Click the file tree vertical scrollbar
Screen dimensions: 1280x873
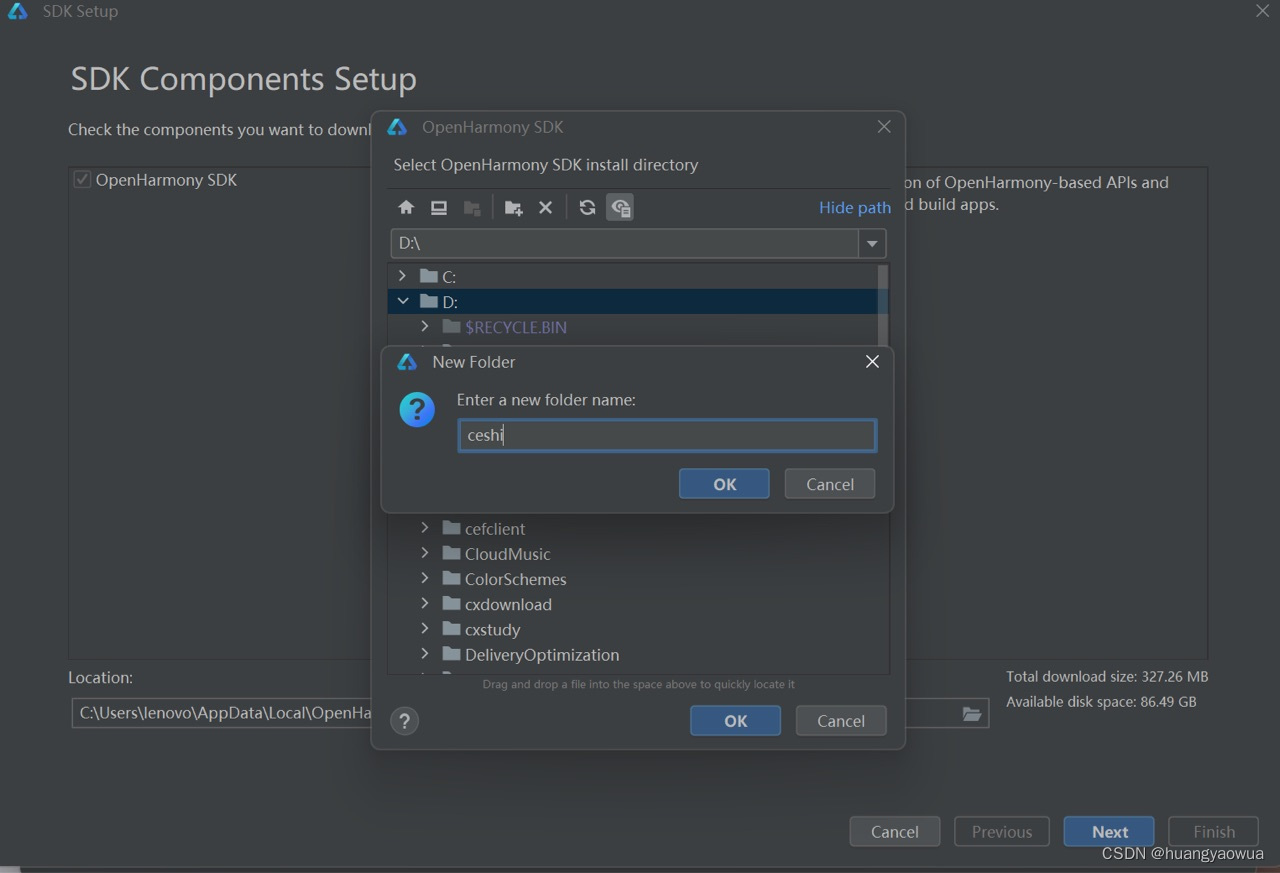pyautogui.click(x=882, y=305)
